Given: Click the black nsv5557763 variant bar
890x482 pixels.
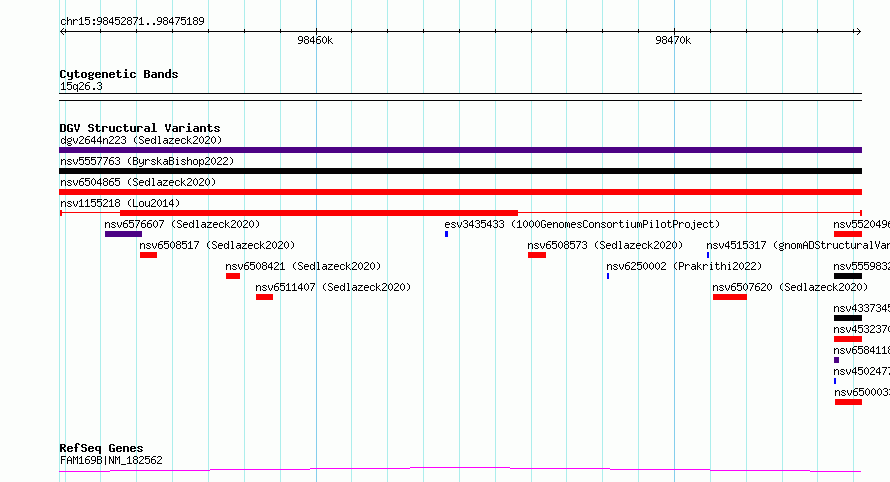Looking at the screenshot, I should [x=460, y=171].
